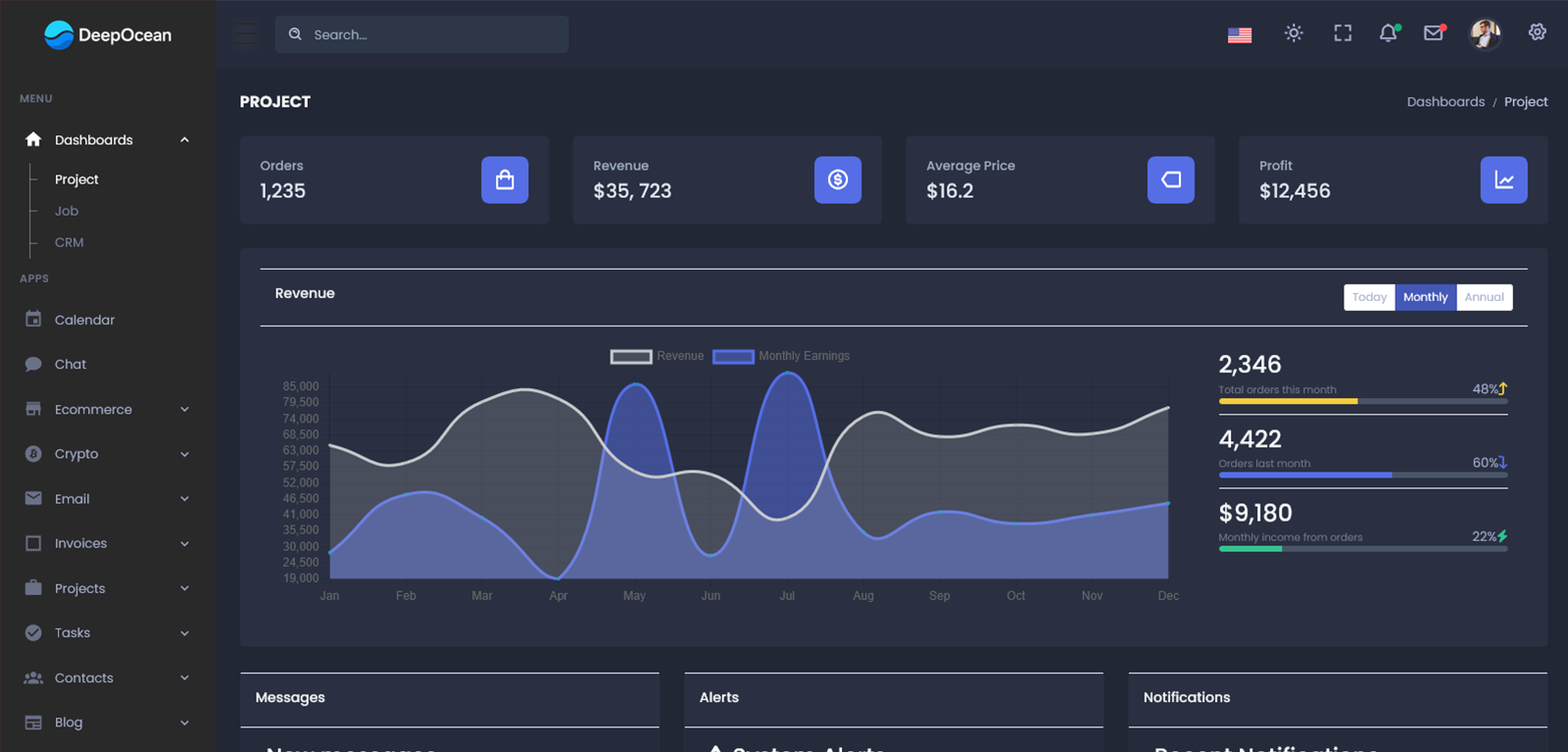1568x752 pixels.
Task: Click the Total orders yellow progress bar
Action: click(x=1362, y=401)
